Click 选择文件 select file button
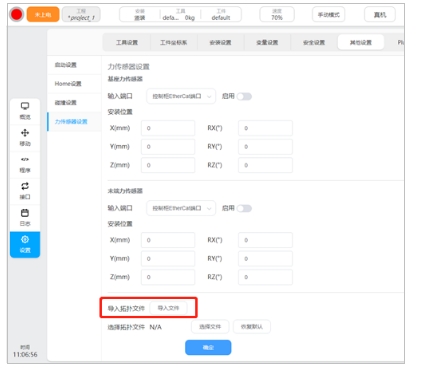 pos(210,327)
